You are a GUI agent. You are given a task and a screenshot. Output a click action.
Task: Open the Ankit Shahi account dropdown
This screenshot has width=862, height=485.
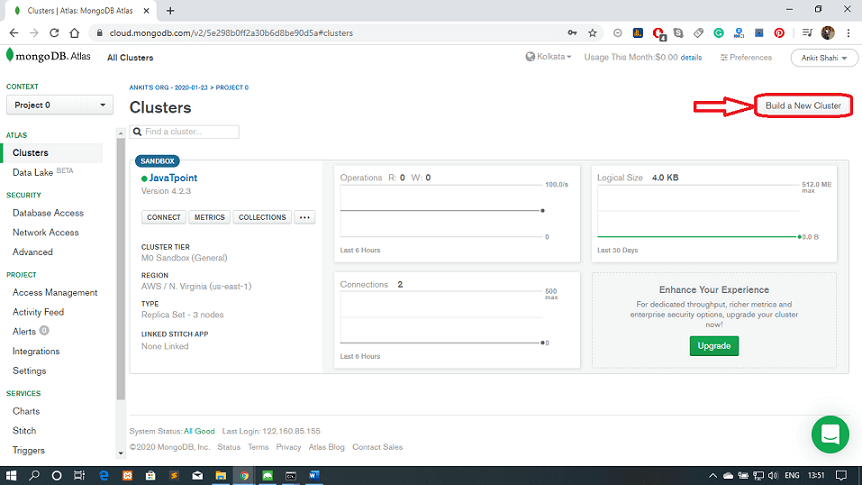824,58
